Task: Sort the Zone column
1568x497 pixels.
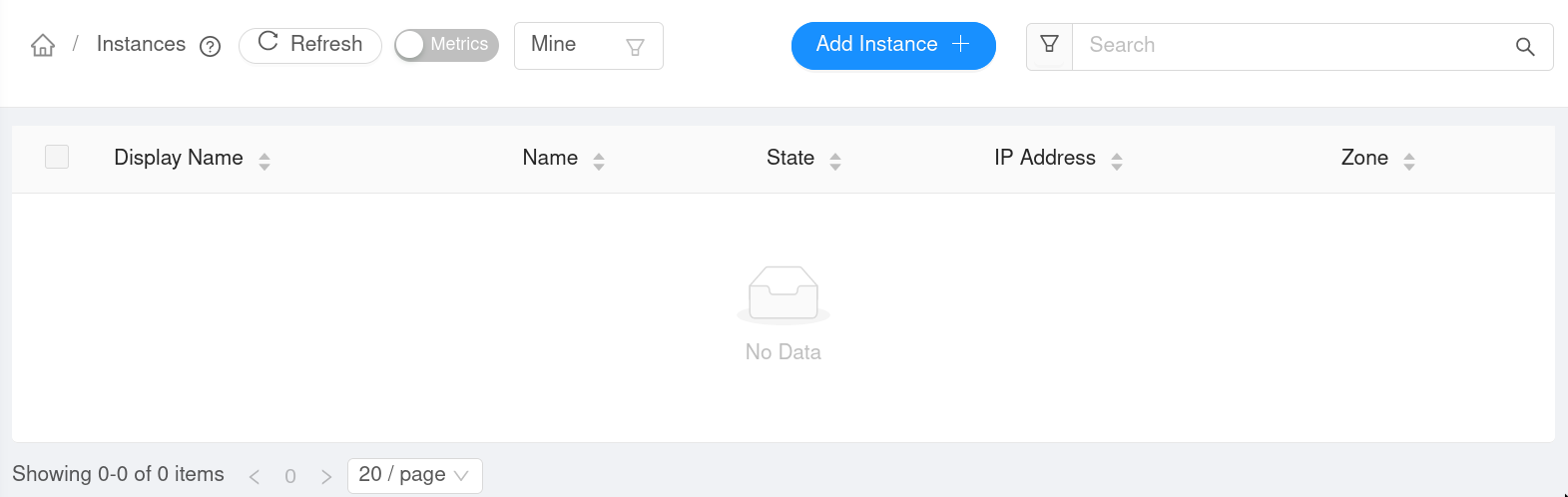Action: pyautogui.click(x=1409, y=161)
